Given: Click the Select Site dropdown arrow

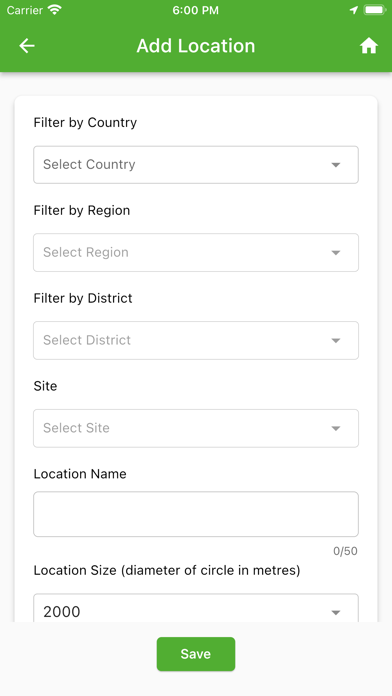Looking at the screenshot, I should pos(336,429).
